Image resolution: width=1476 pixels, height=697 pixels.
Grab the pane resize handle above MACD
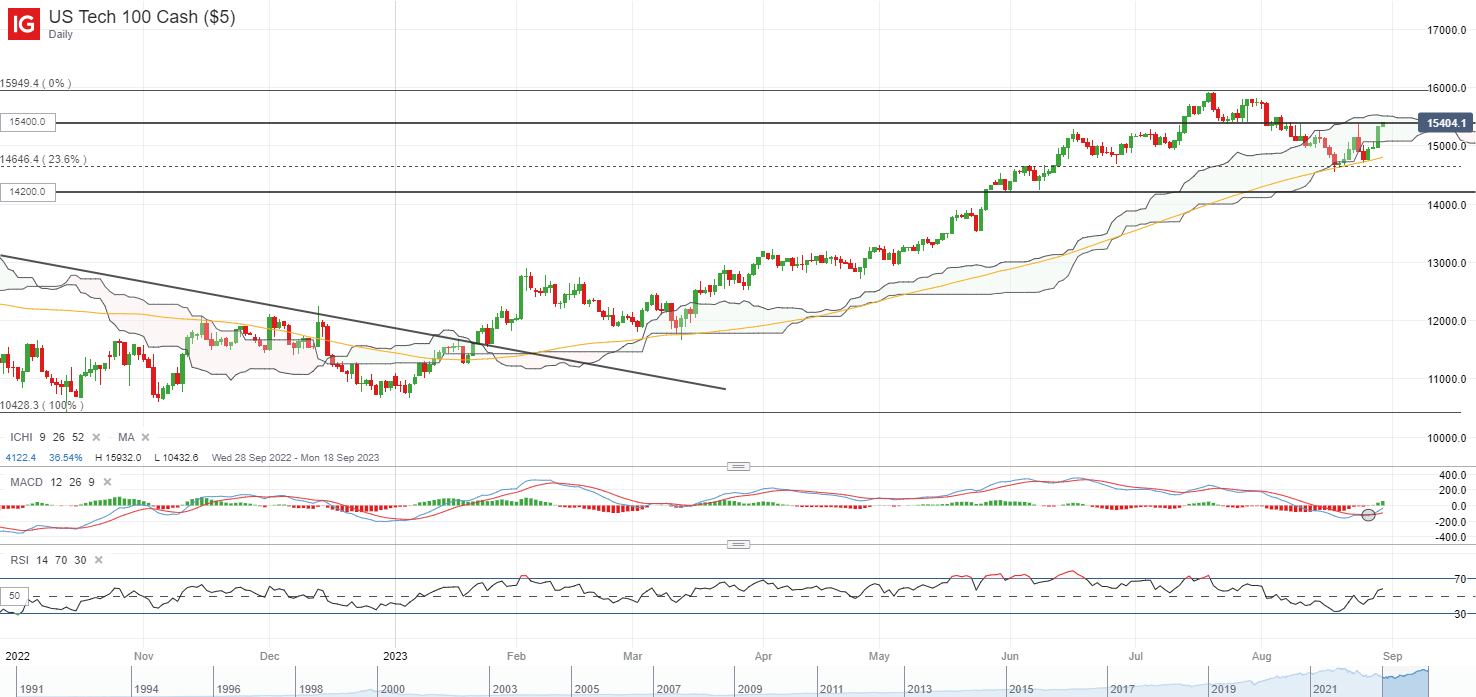[x=738, y=466]
